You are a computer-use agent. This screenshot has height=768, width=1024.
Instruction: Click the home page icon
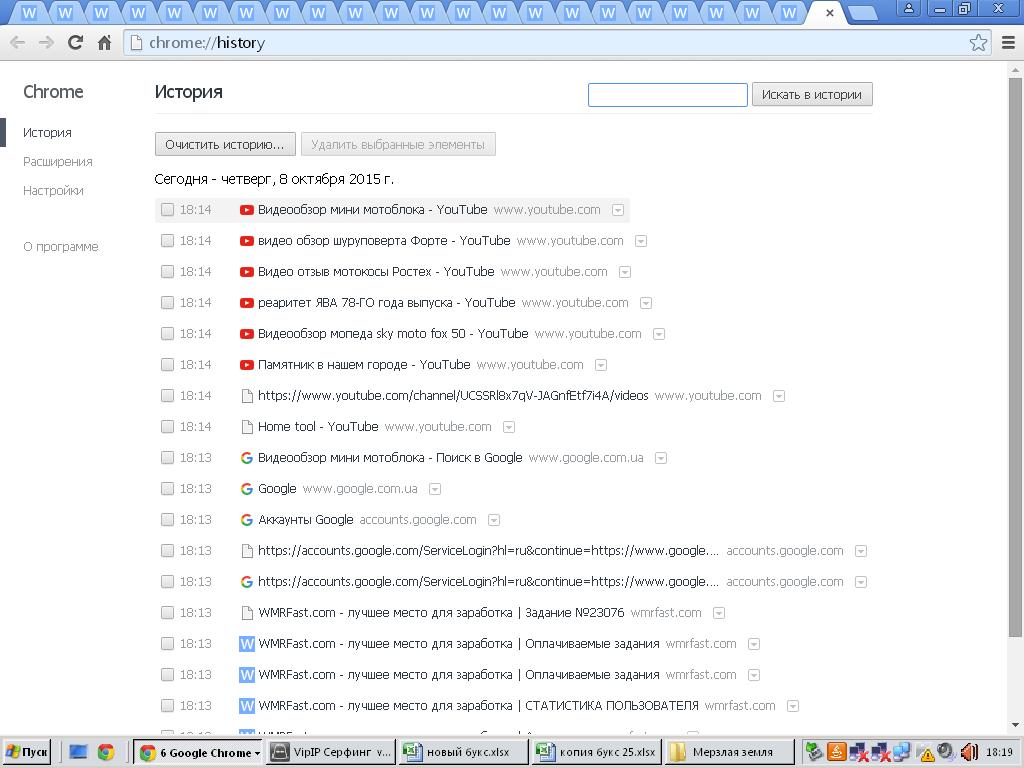click(104, 43)
